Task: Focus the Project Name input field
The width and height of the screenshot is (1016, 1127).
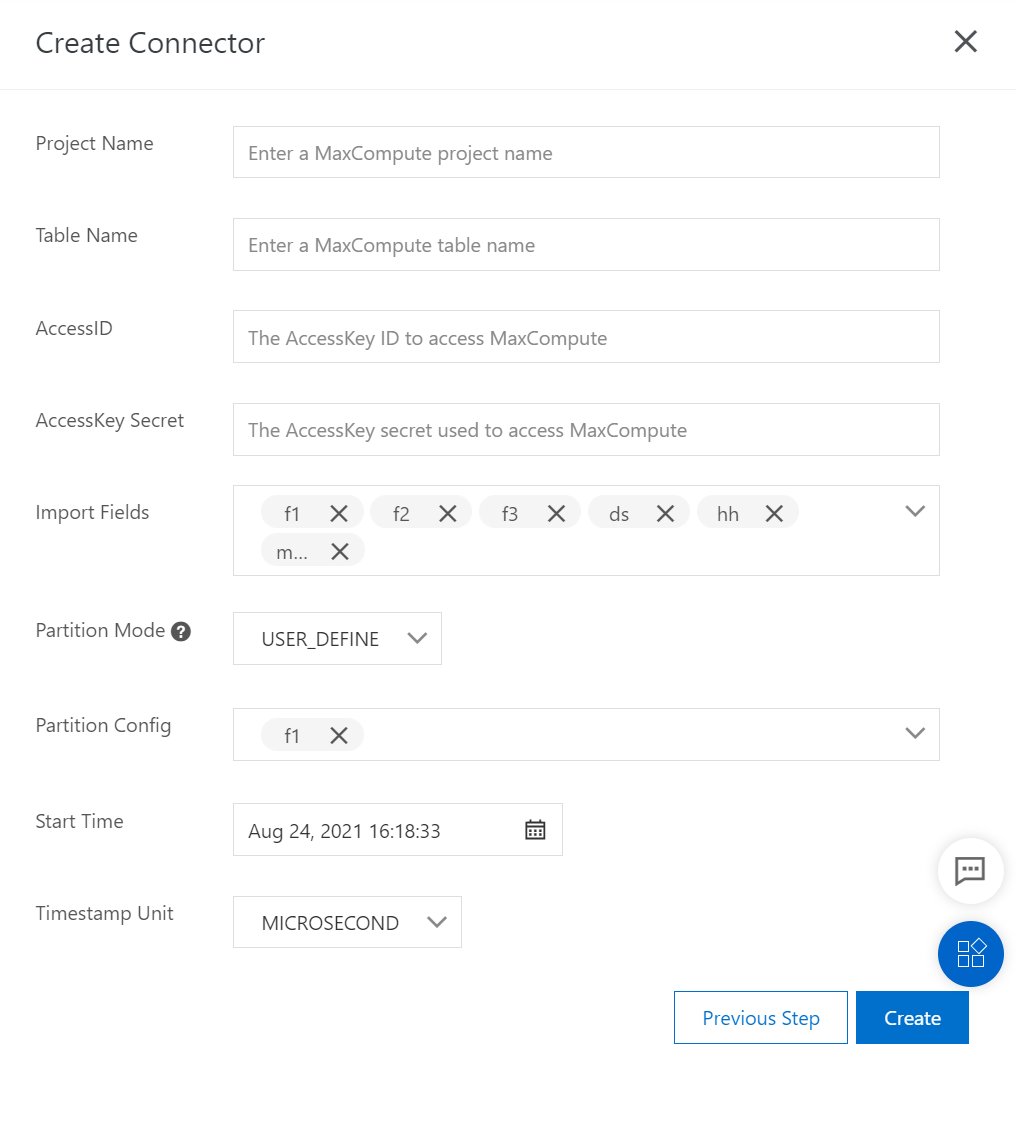Action: click(586, 153)
